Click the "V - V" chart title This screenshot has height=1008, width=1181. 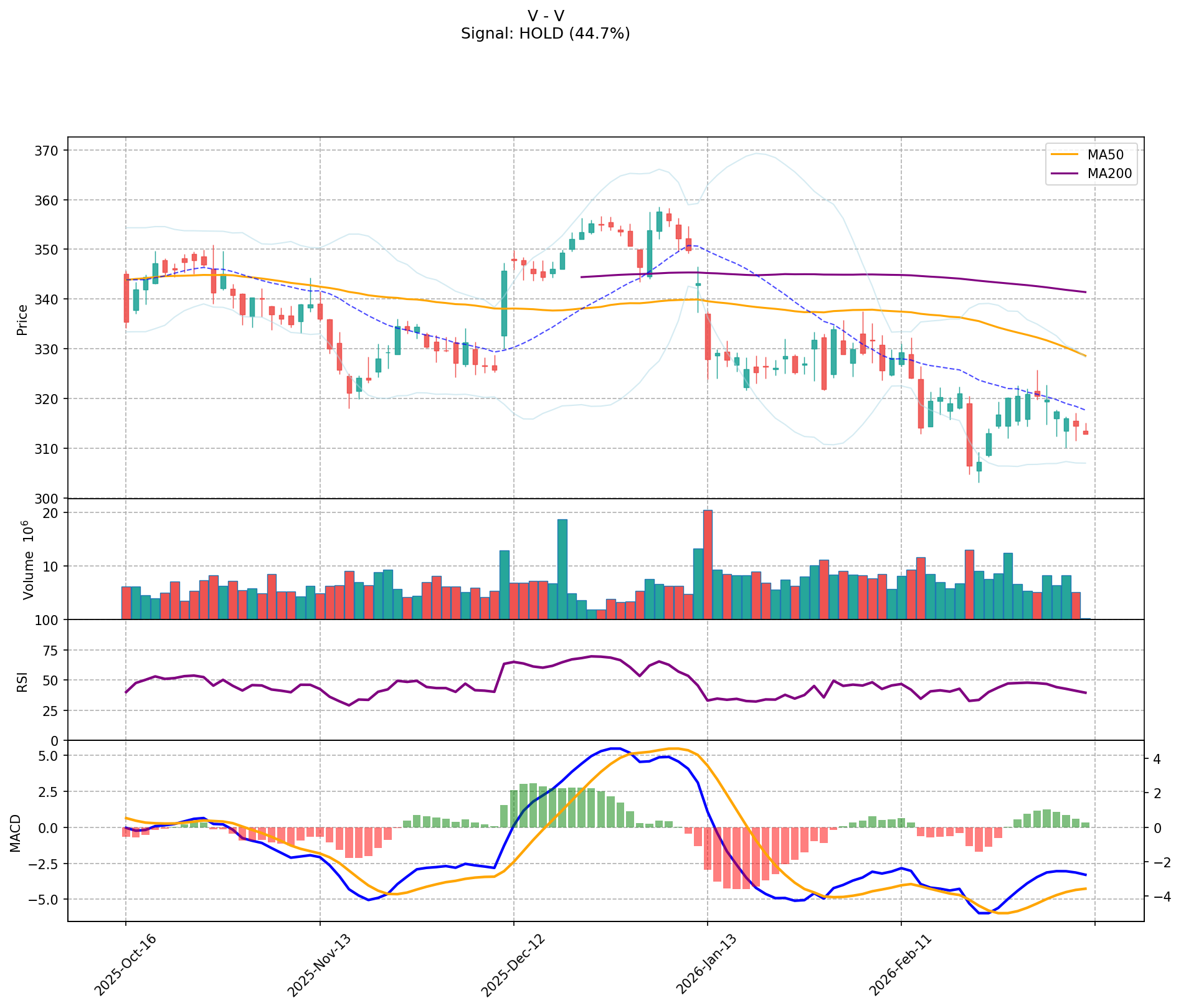(x=545, y=16)
